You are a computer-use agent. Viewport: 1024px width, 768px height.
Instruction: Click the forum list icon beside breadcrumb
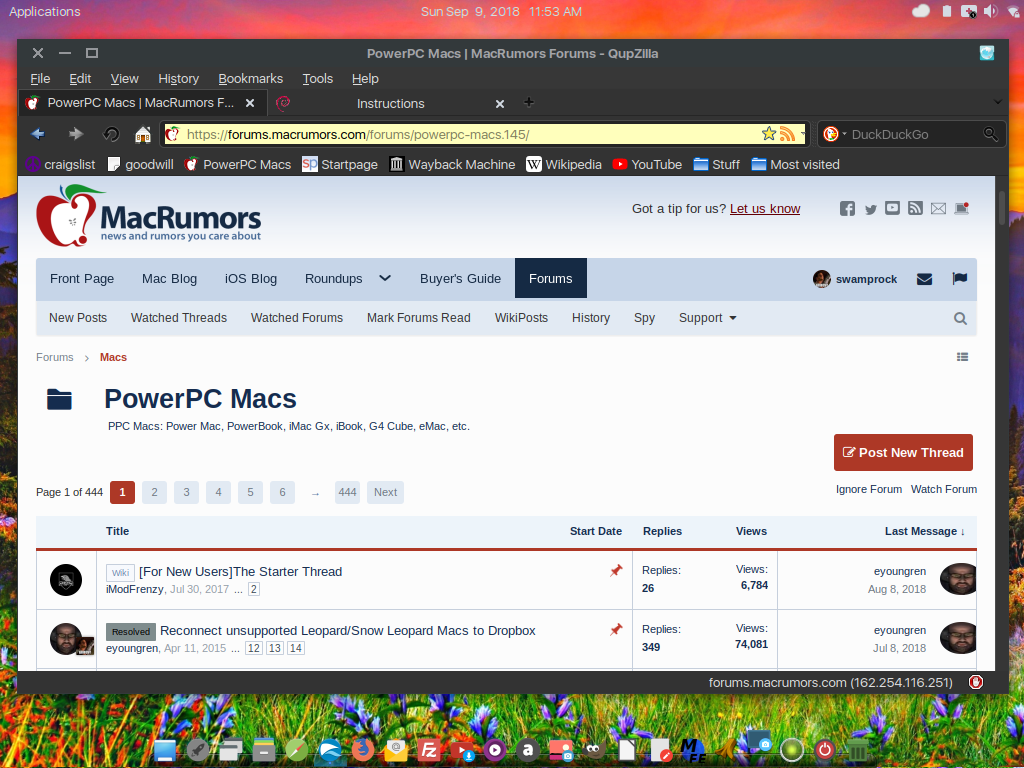click(x=963, y=357)
